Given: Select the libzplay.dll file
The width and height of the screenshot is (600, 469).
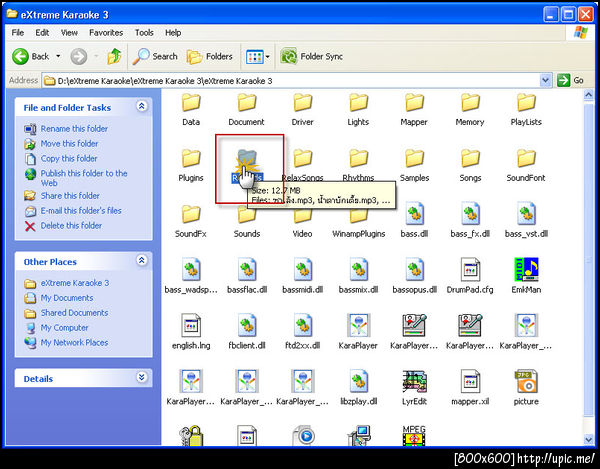Looking at the screenshot, I should 359,387.
